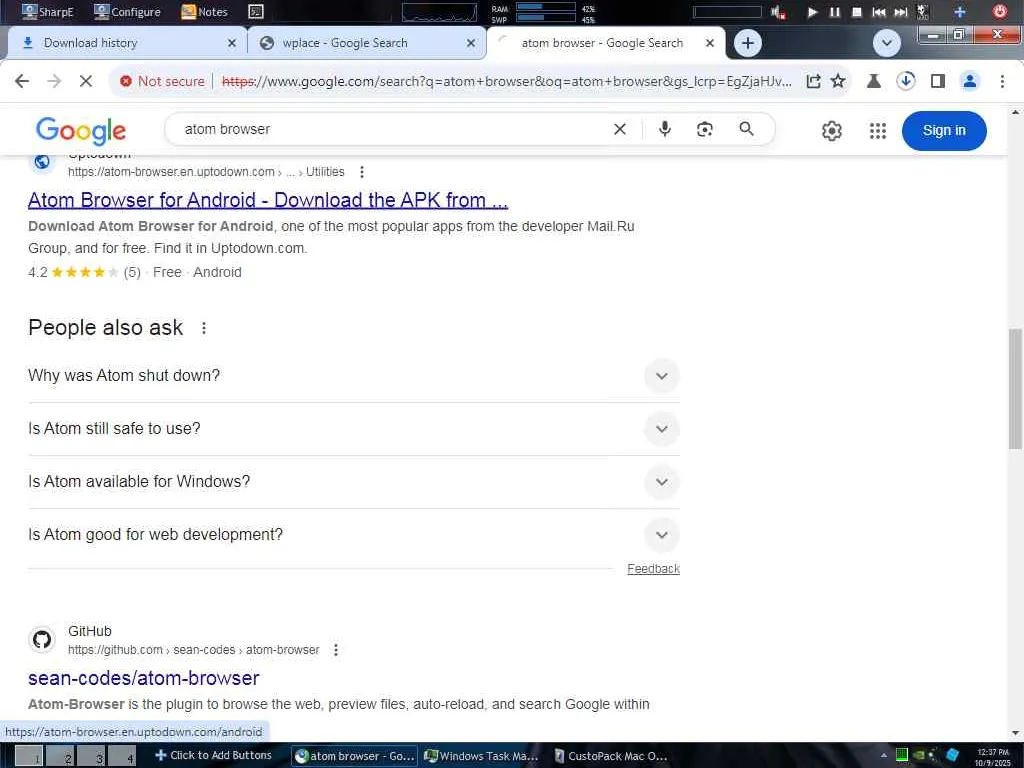This screenshot has width=1024, height=768.
Task: Close the wplace - Google Search tab
Action: (471, 43)
